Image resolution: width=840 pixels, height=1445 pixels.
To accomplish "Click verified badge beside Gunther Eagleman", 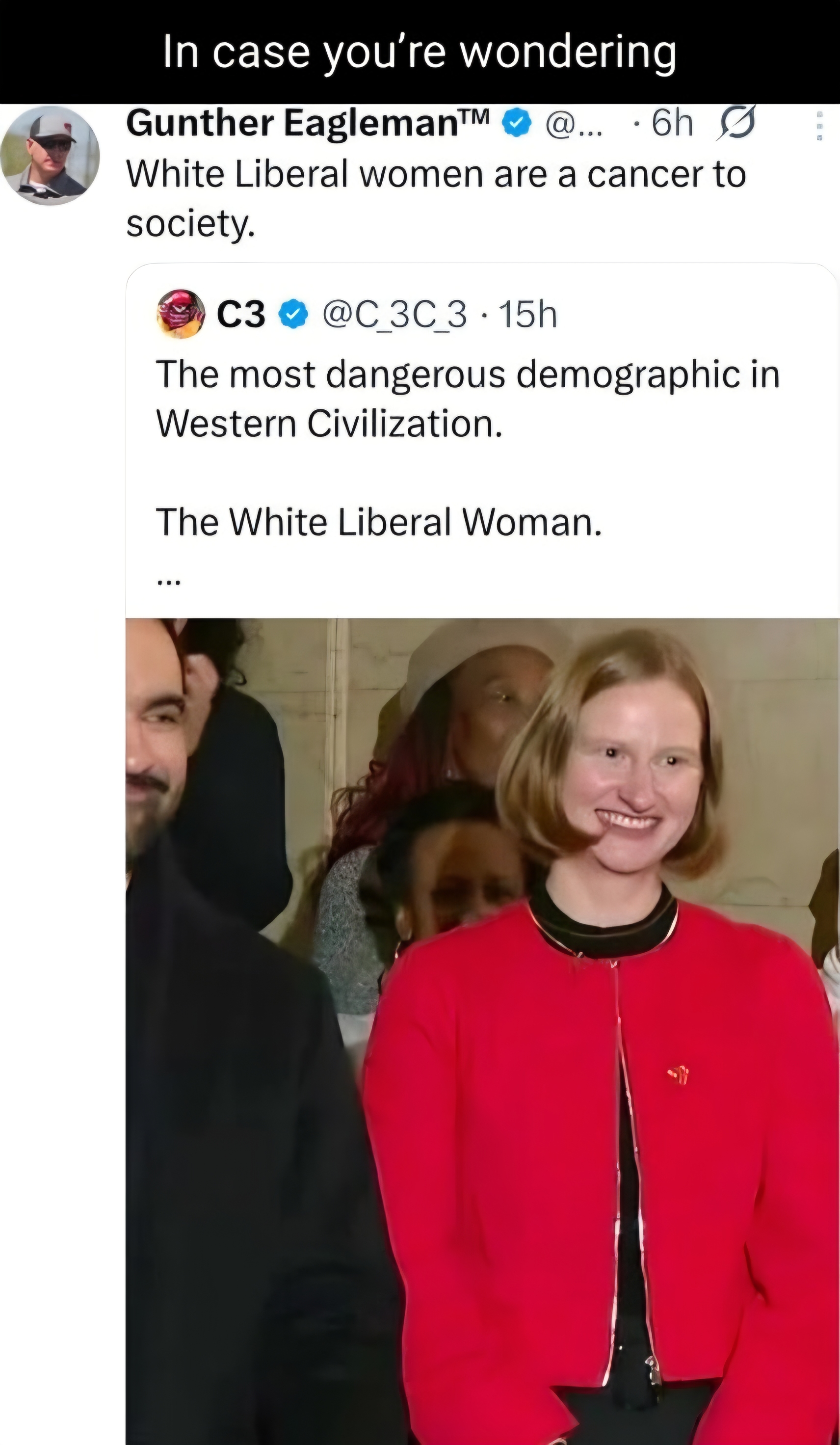I will pyautogui.click(x=517, y=124).
